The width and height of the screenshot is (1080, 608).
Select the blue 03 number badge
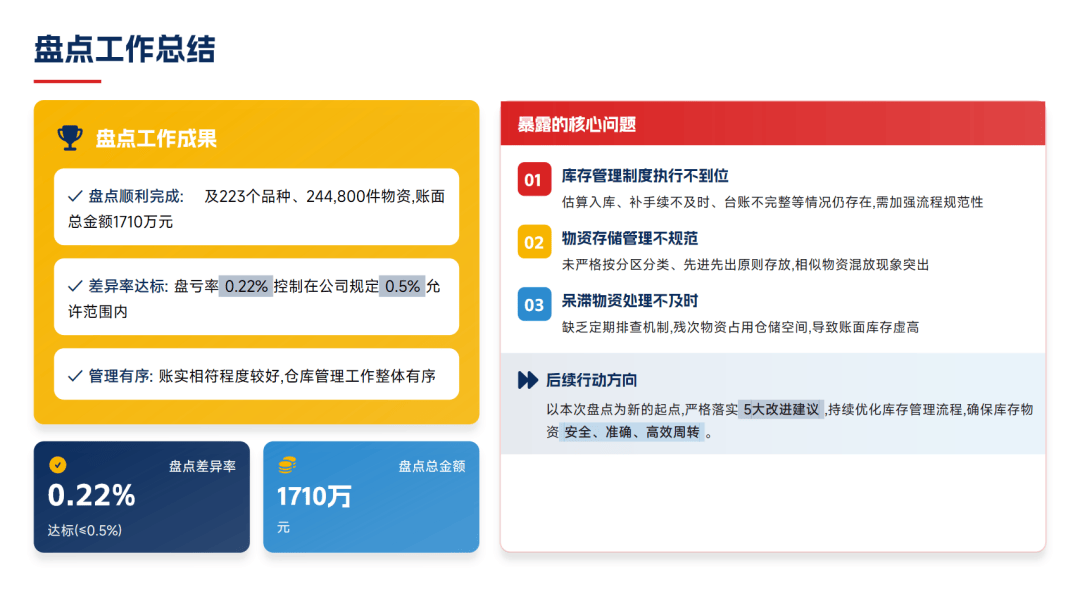pos(534,304)
